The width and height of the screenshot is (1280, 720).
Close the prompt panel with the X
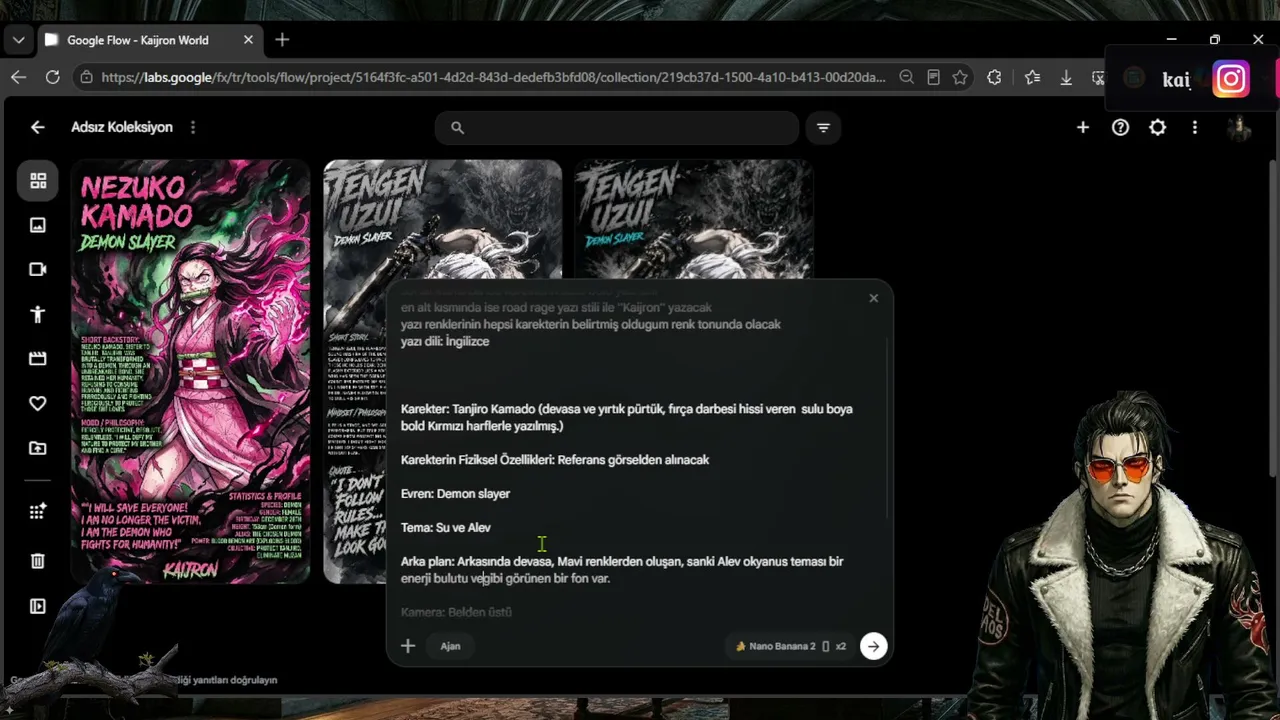(873, 298)
